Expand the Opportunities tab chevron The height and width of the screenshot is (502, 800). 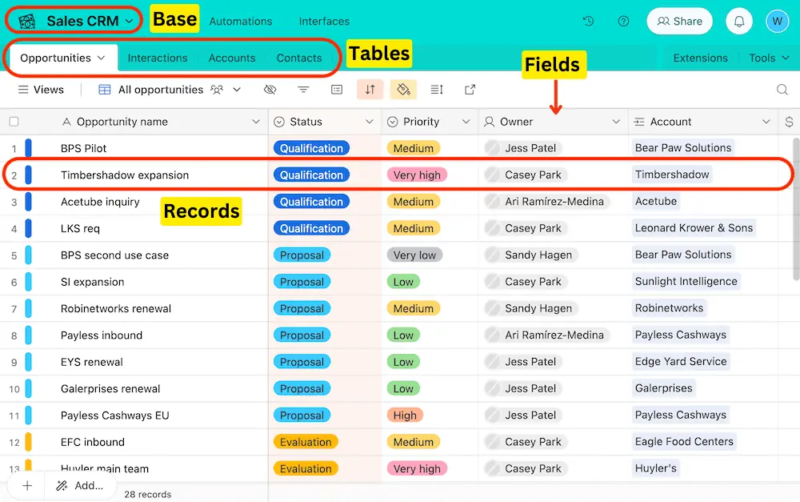pyautogui.click(x=101, y=58)
